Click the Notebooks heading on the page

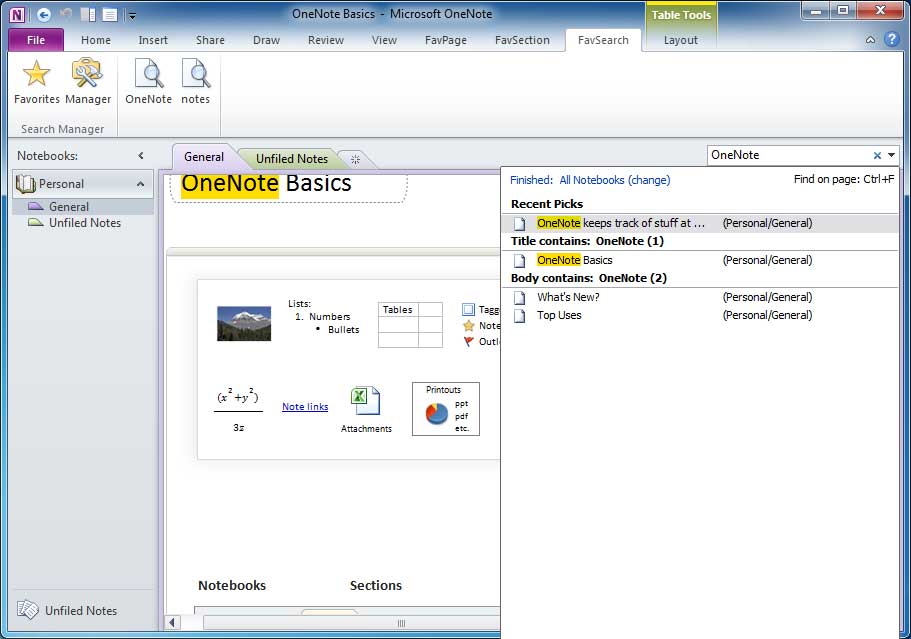pyautogui.click(x=232, y=586)
